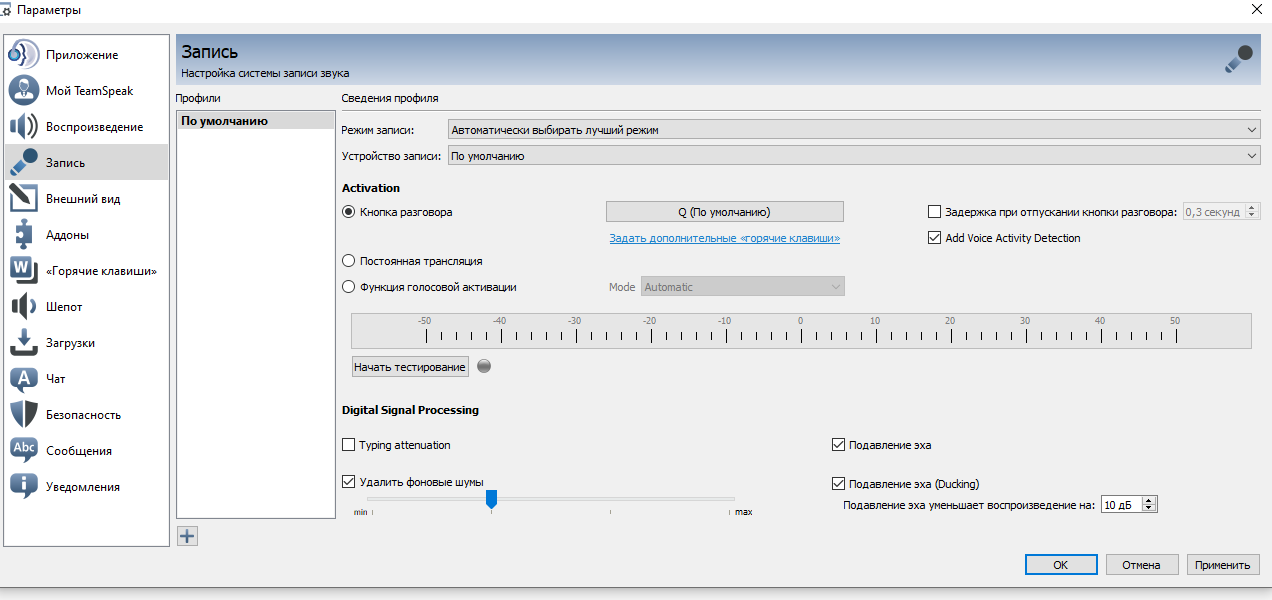This screenshot has width=1272, height=600.
Task: Close the Параметры window
Action: coord(1255,9)
